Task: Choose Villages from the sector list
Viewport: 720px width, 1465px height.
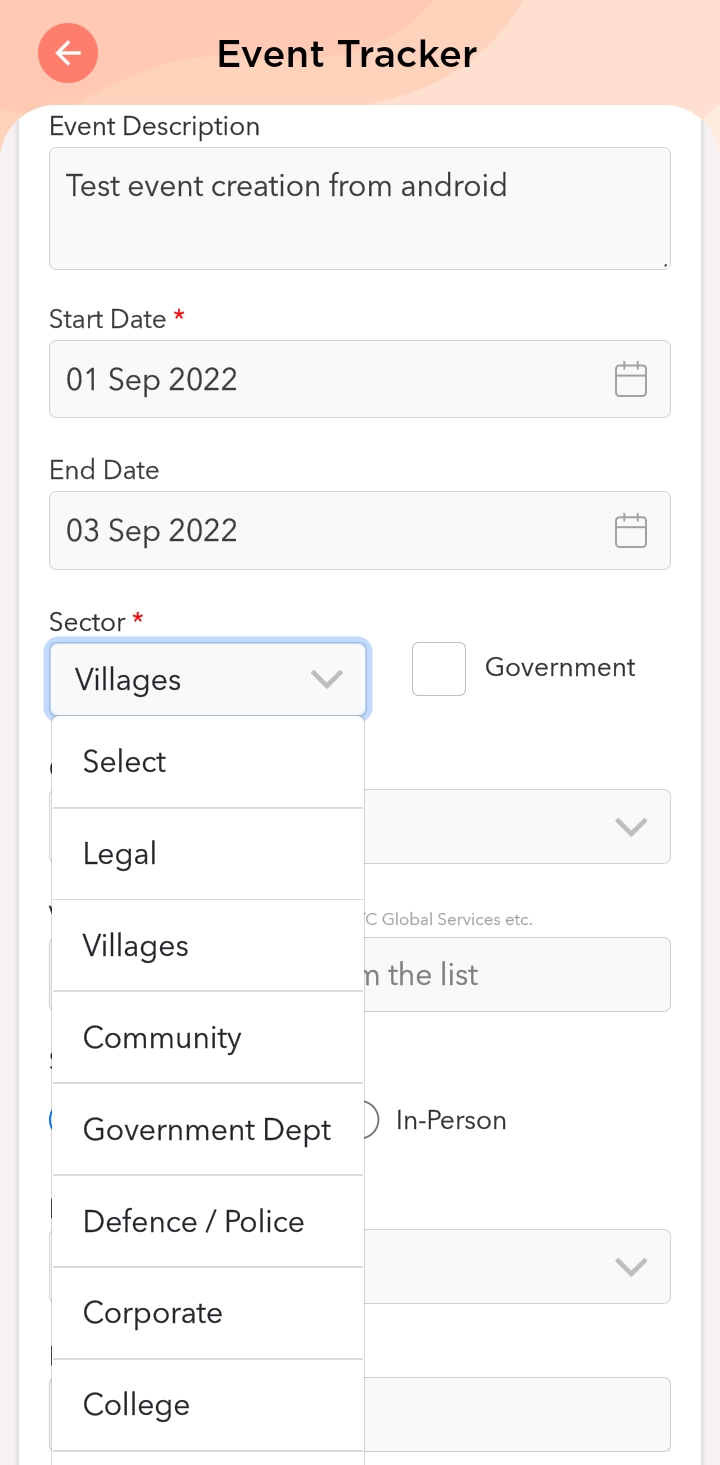Action: tap(208, 946)
